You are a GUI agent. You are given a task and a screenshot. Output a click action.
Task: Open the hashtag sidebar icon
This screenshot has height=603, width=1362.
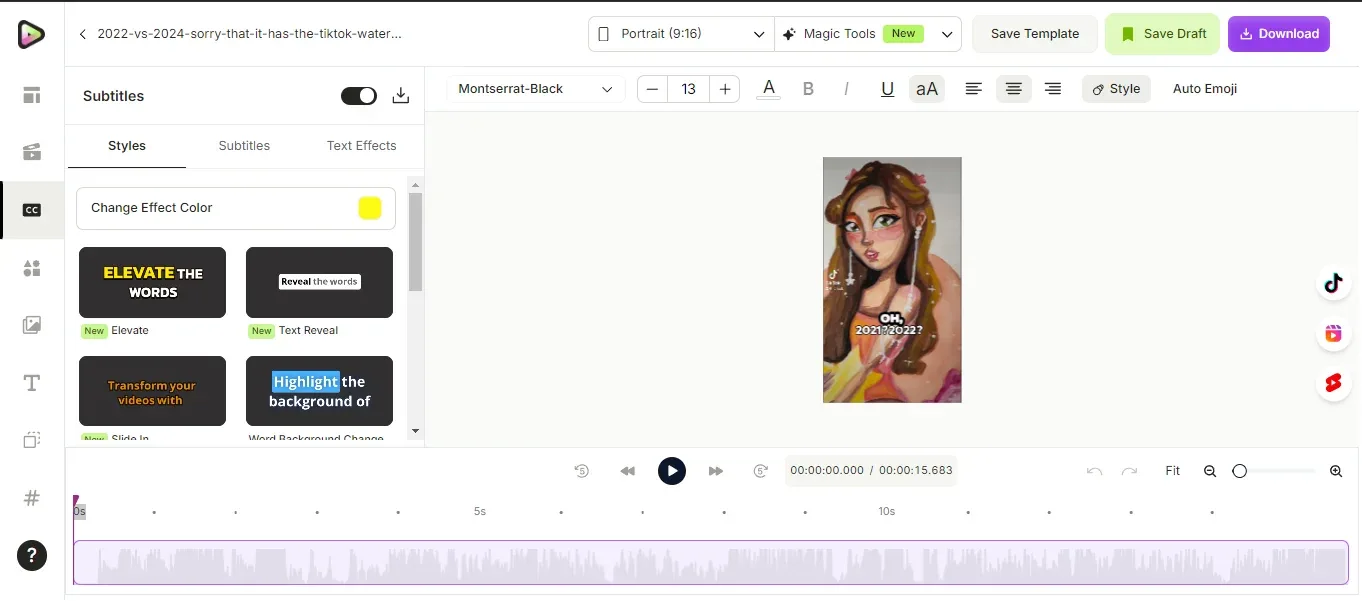pyautogui.click(x=32, y=498)
